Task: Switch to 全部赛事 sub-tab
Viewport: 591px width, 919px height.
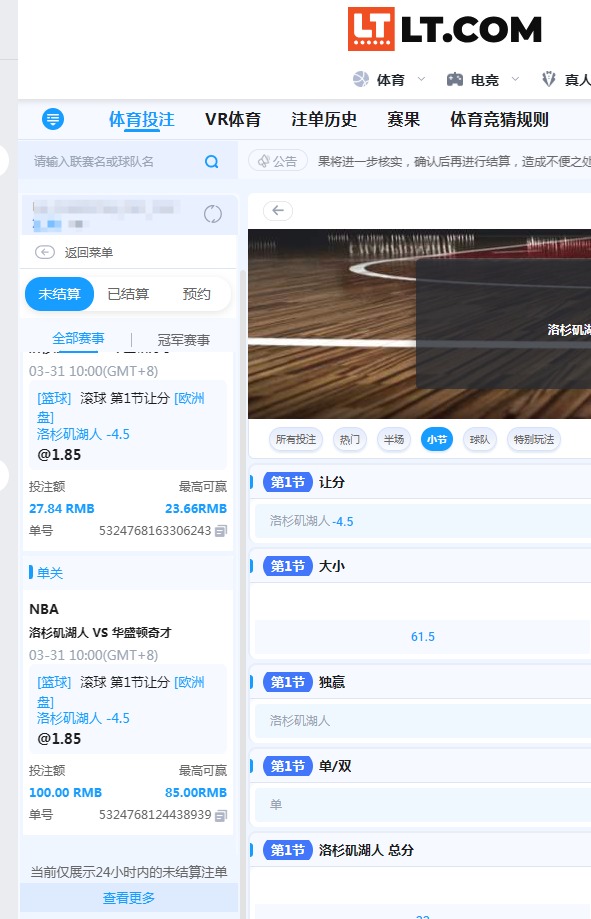Action: point(78,339)
